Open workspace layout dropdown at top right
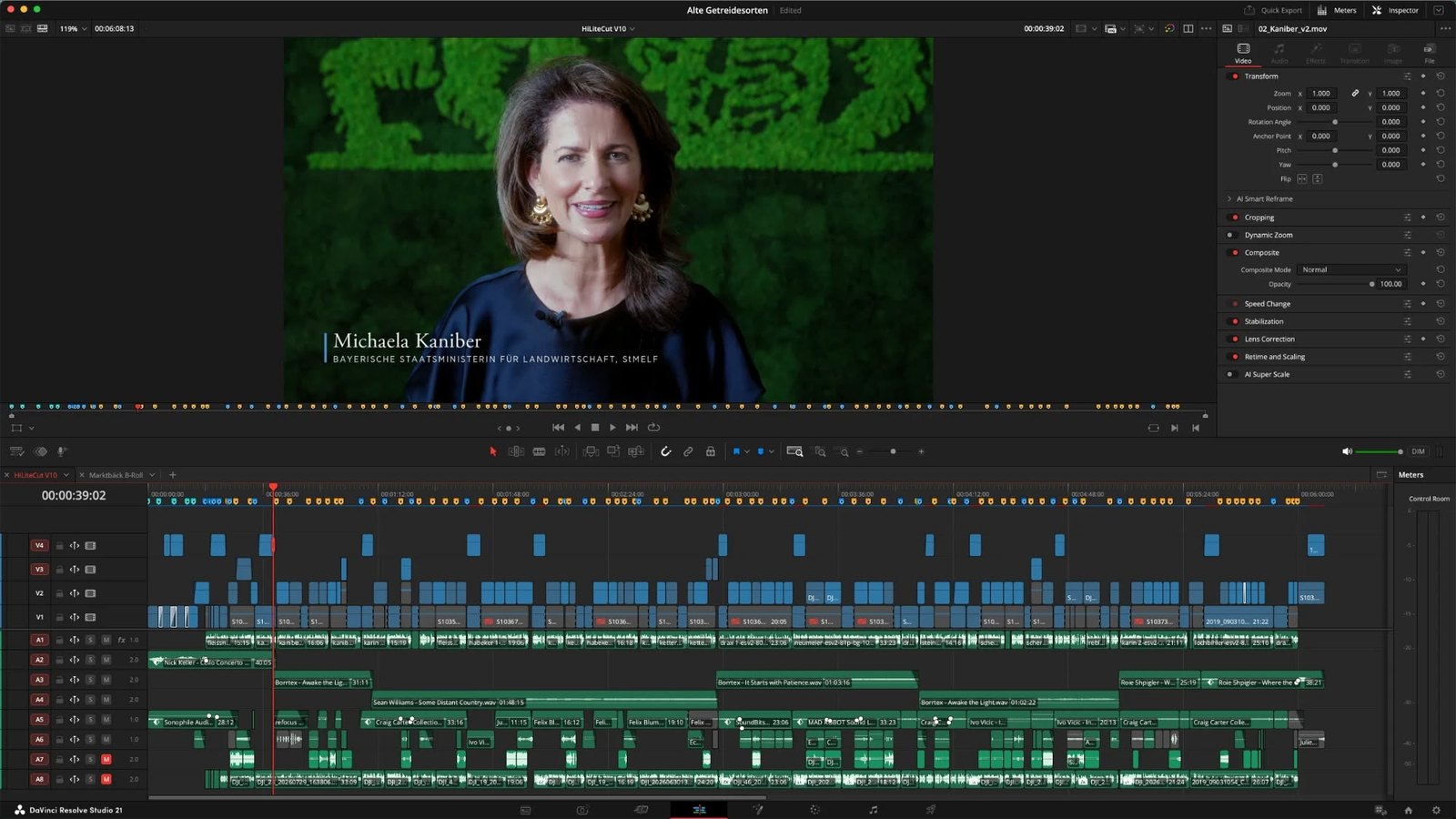The height and width of the screenshot is (819, 1456). tap(1439, 10)
